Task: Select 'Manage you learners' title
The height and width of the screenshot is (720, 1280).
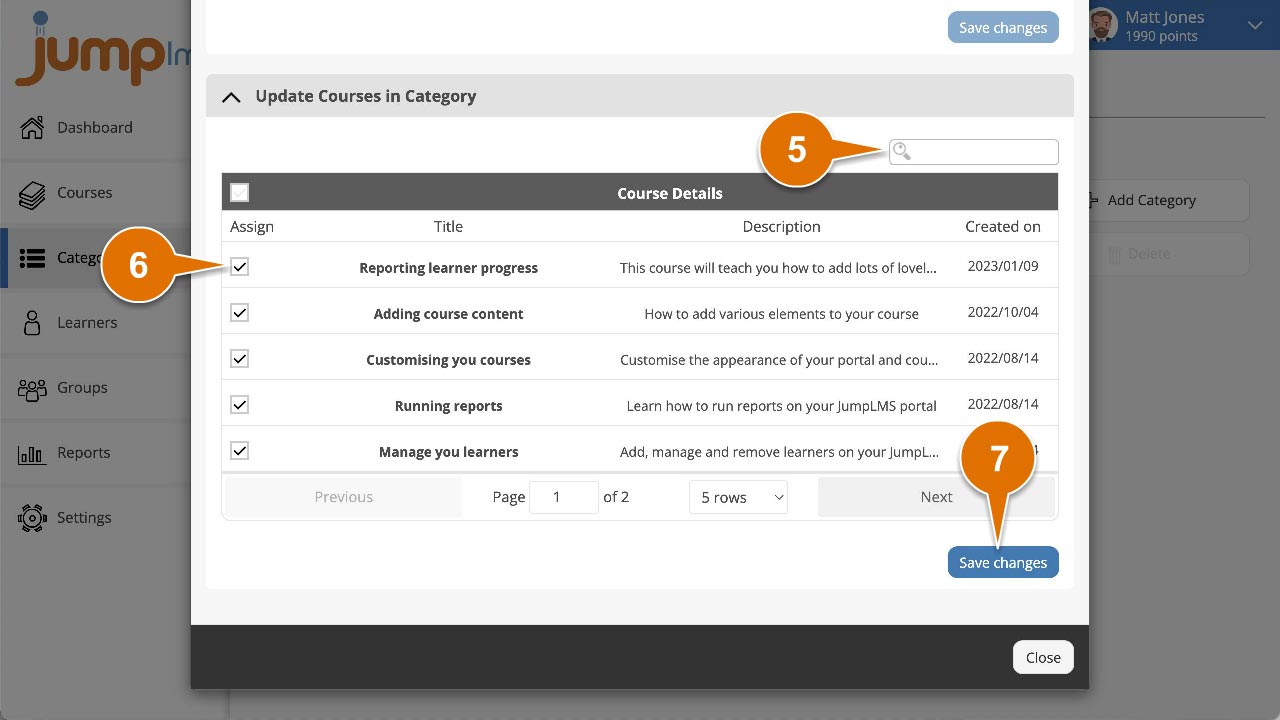Action: [x=448, y=452]
